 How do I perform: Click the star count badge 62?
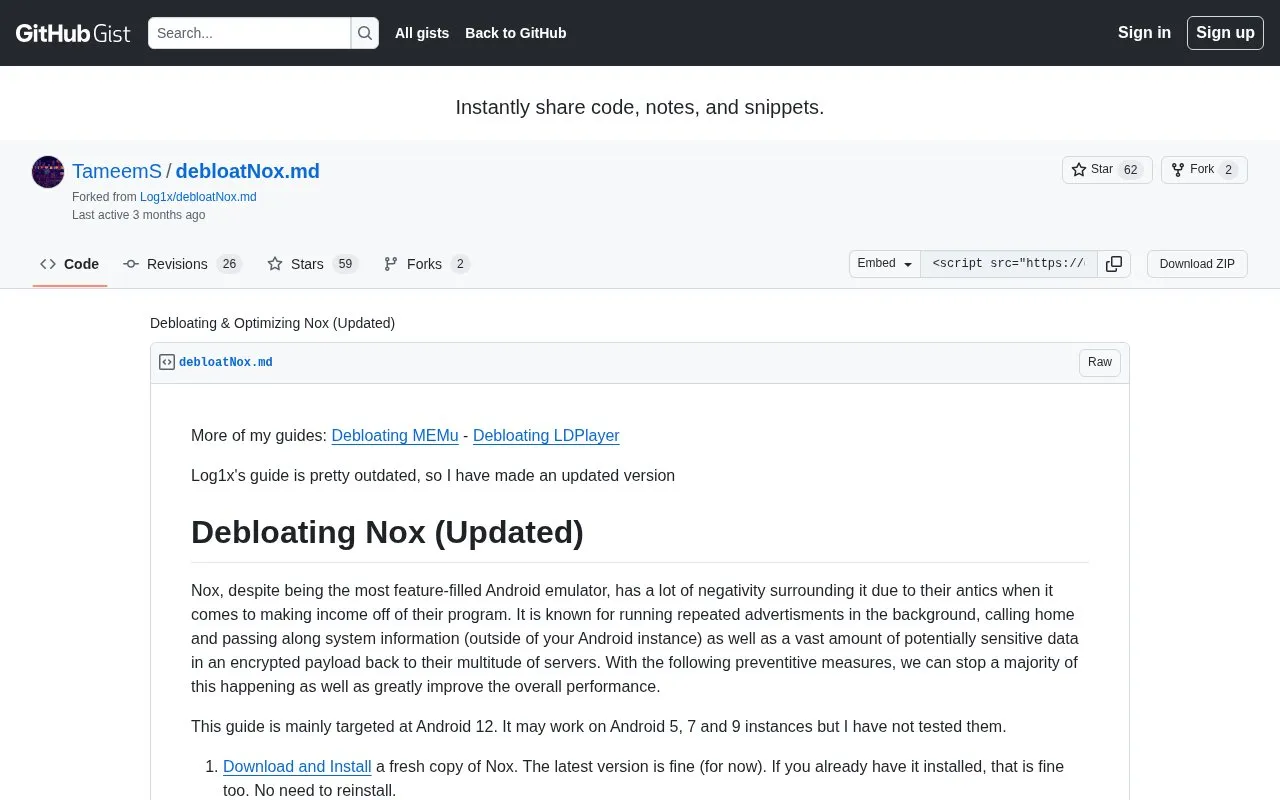point(1131,170)
